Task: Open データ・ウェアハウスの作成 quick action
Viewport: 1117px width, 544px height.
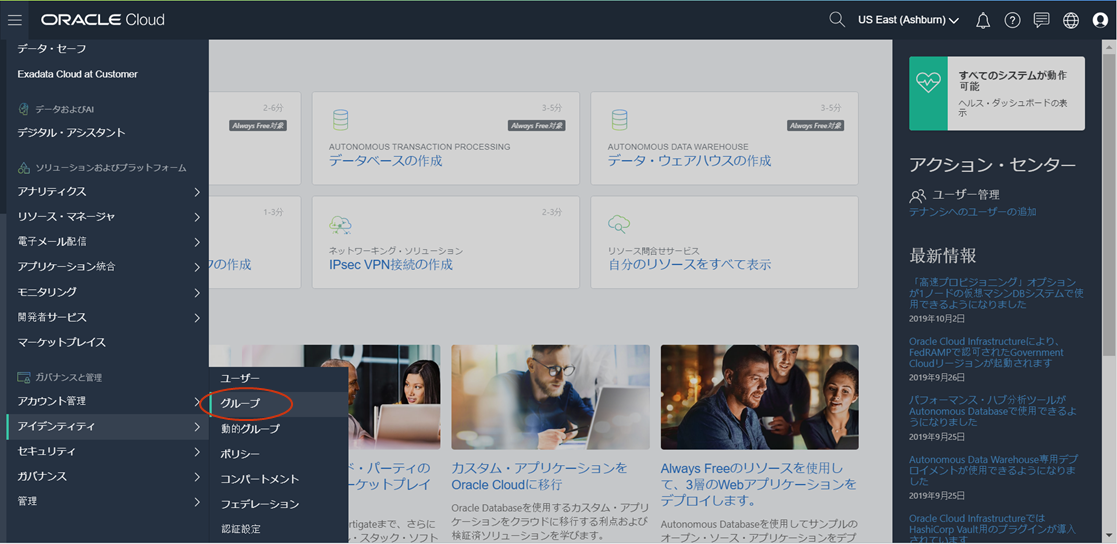Action: tap(689, 161)
